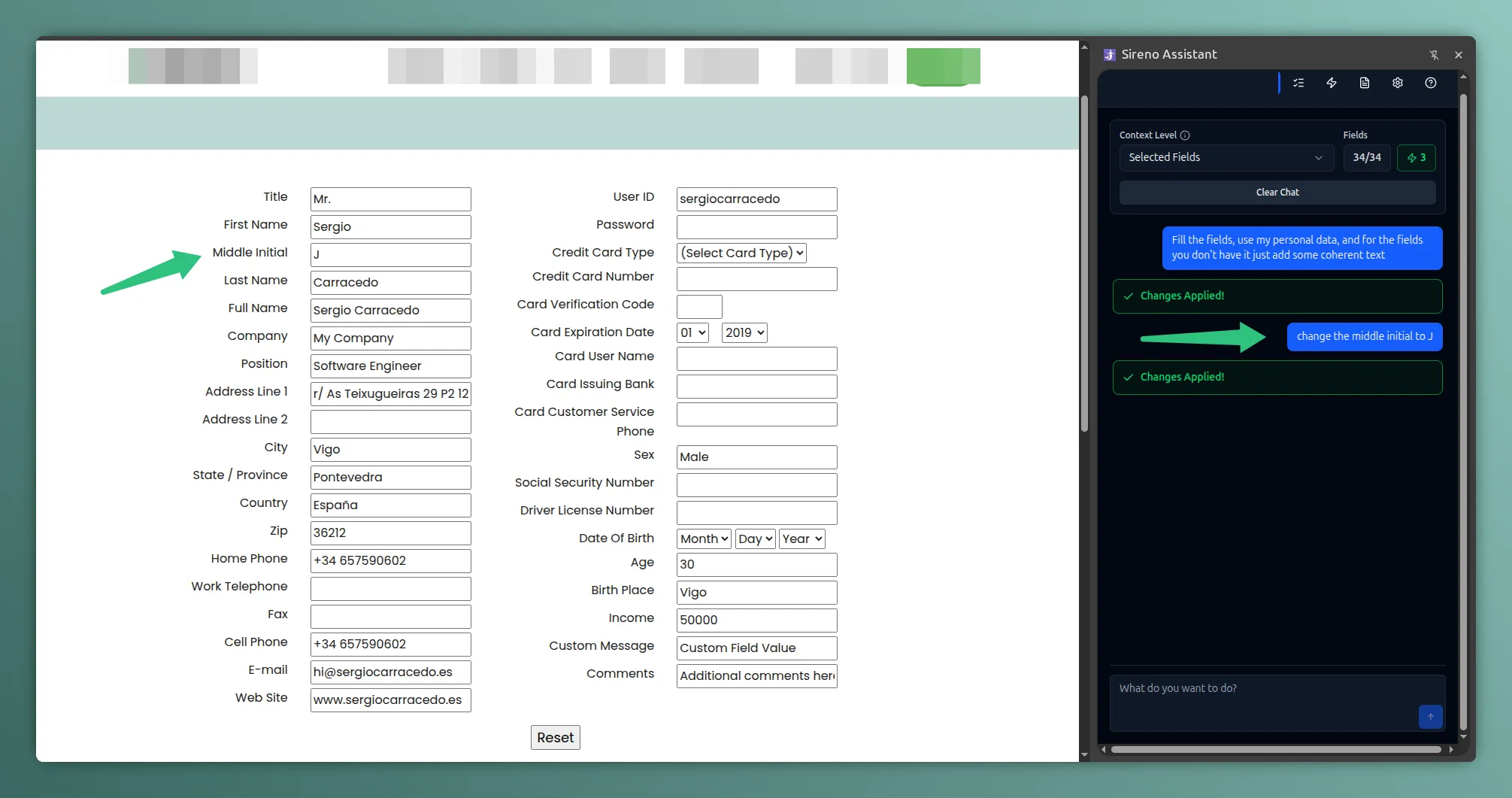Screen dimensions: 1512x798
Task: Click the unpin icon in Sireno title bar
Action: 1434,55
